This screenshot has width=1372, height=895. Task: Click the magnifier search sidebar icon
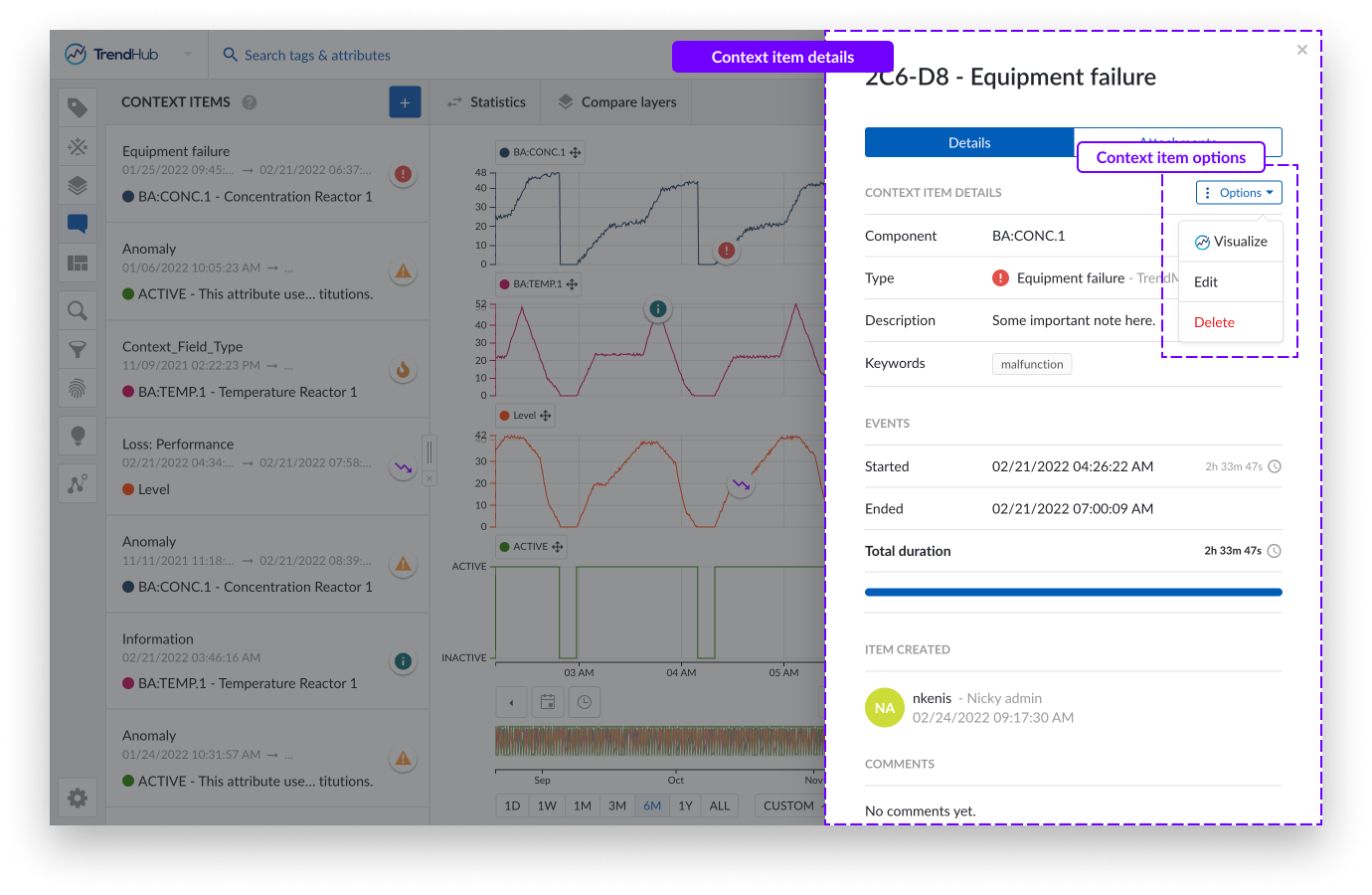click(x=78, y=310)
